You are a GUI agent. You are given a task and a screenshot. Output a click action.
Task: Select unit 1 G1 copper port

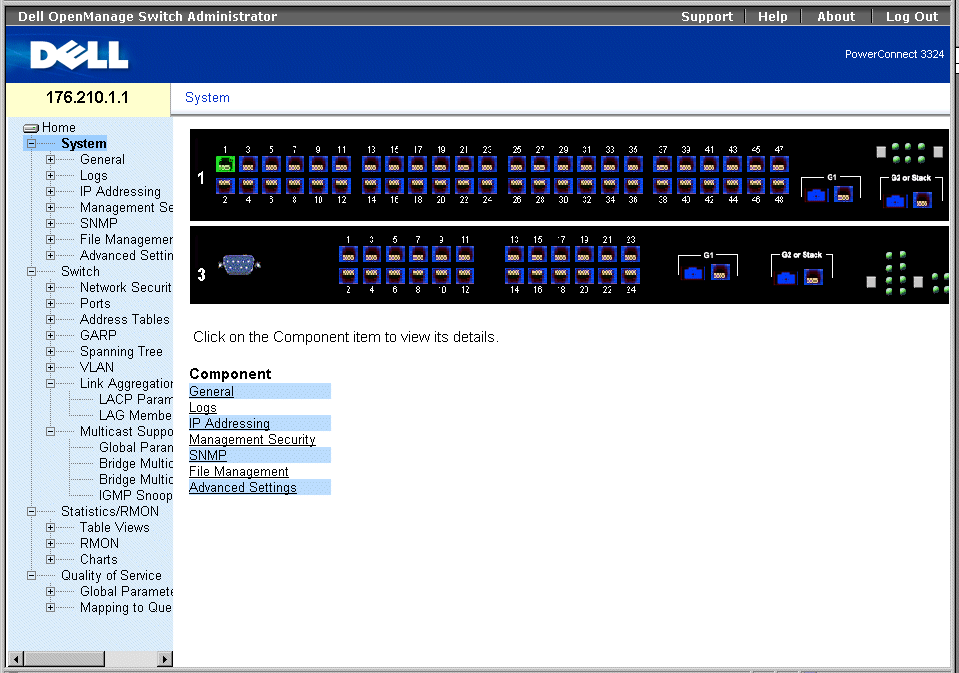[x=843, y=195]
